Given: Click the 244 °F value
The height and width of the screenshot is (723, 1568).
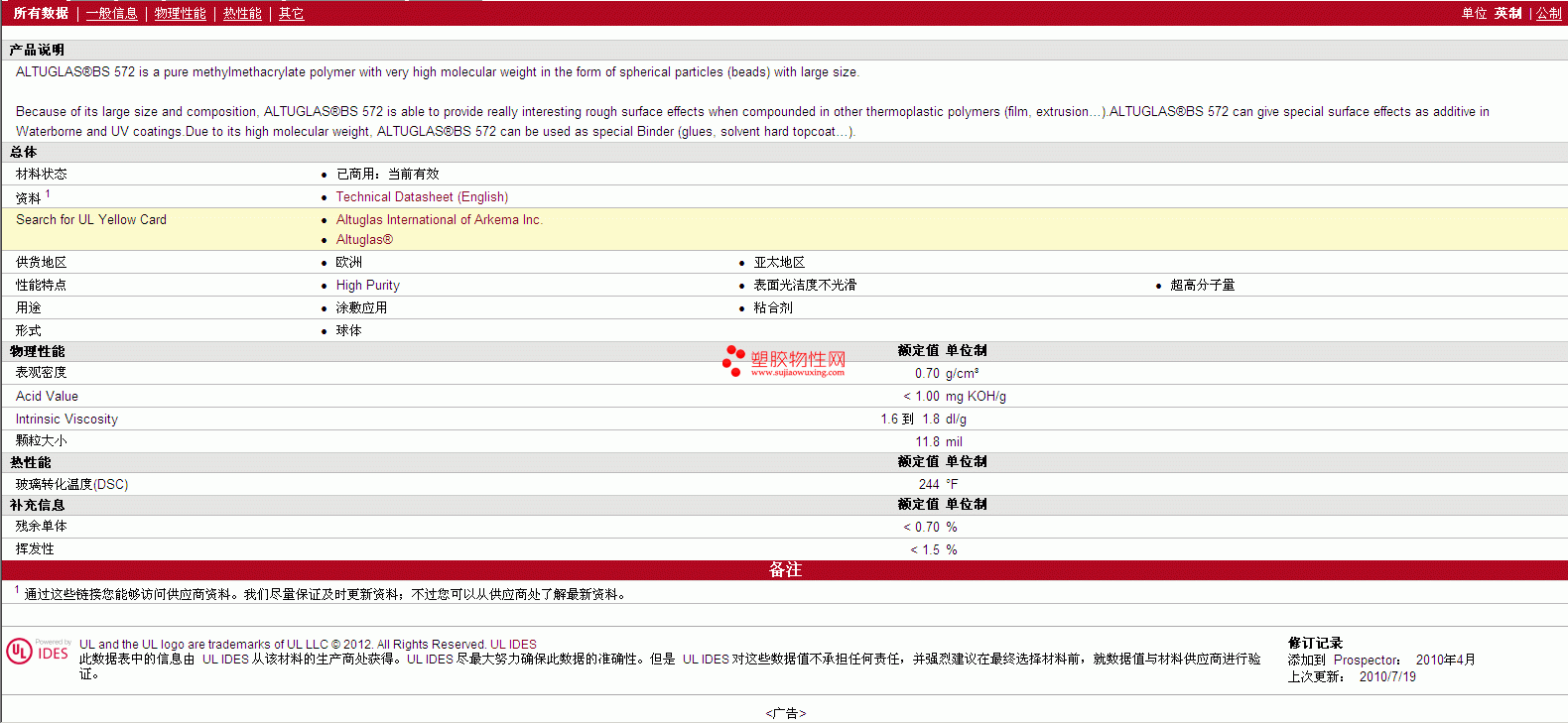Looking at the screenshot, I should (939, 485).
